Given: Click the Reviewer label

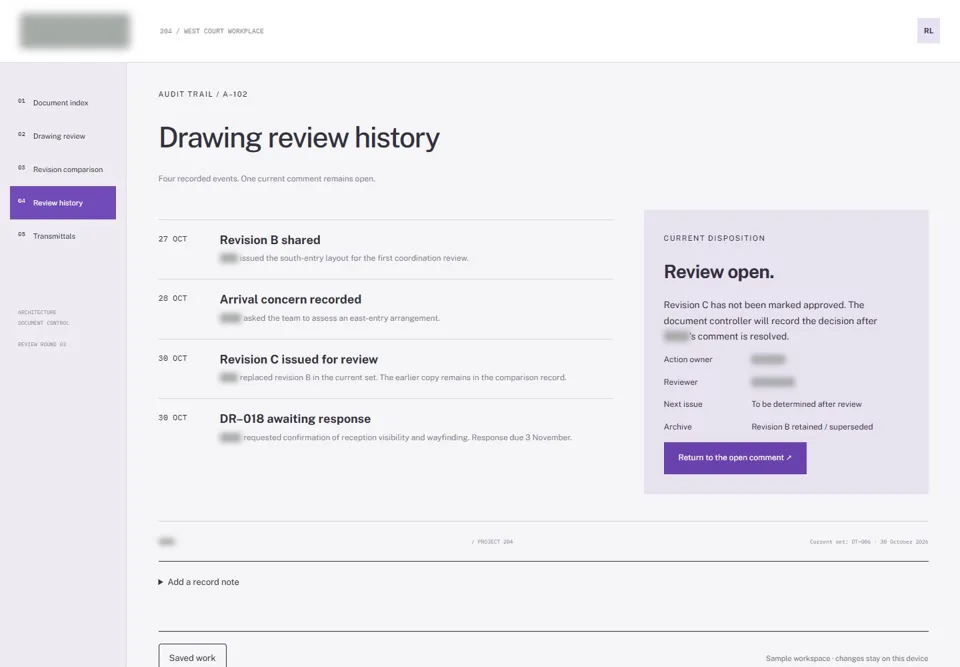Looking at the screenshot, I should (680, 382).
